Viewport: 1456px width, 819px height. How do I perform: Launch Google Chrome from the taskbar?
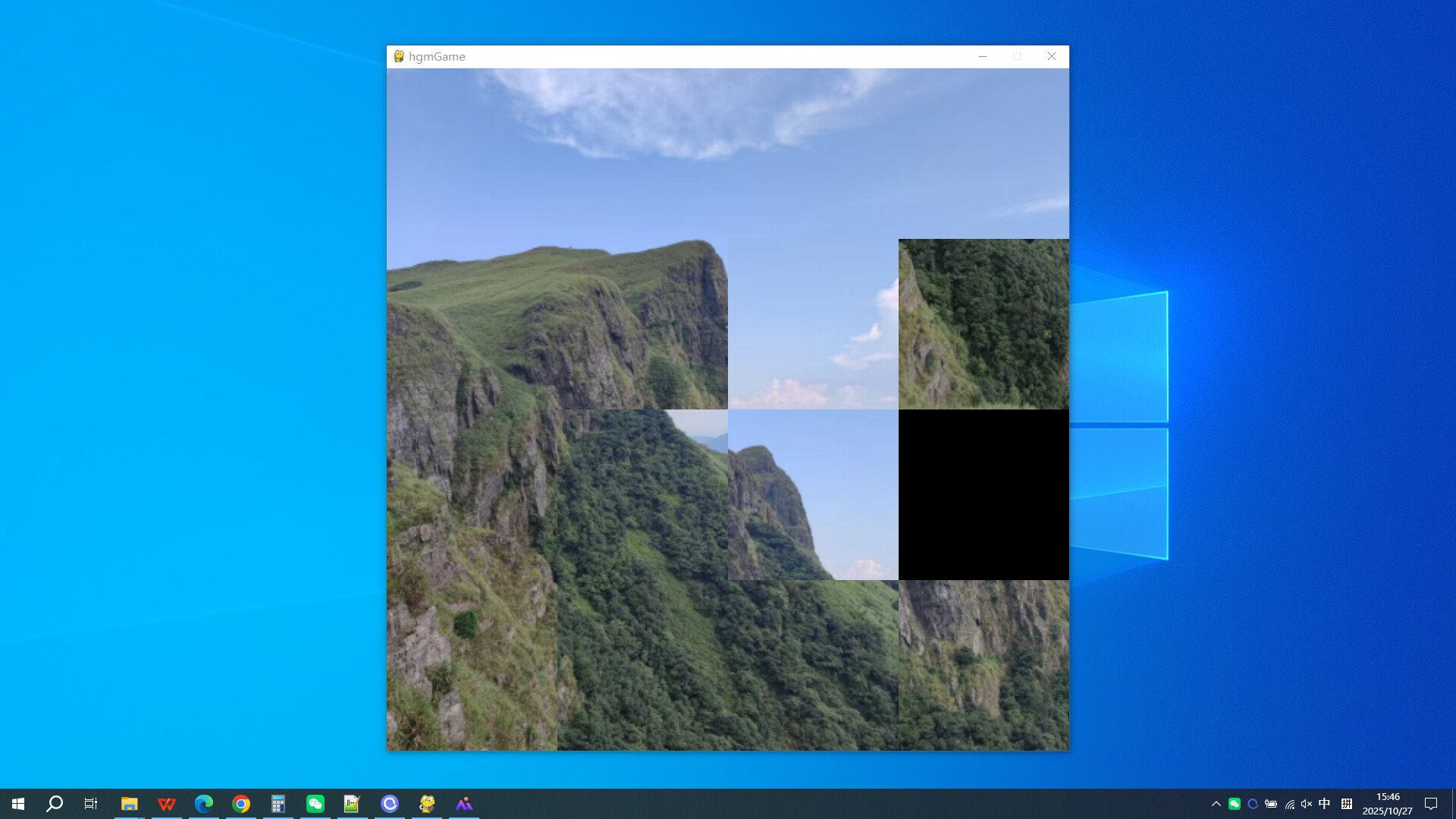[241, 804]
